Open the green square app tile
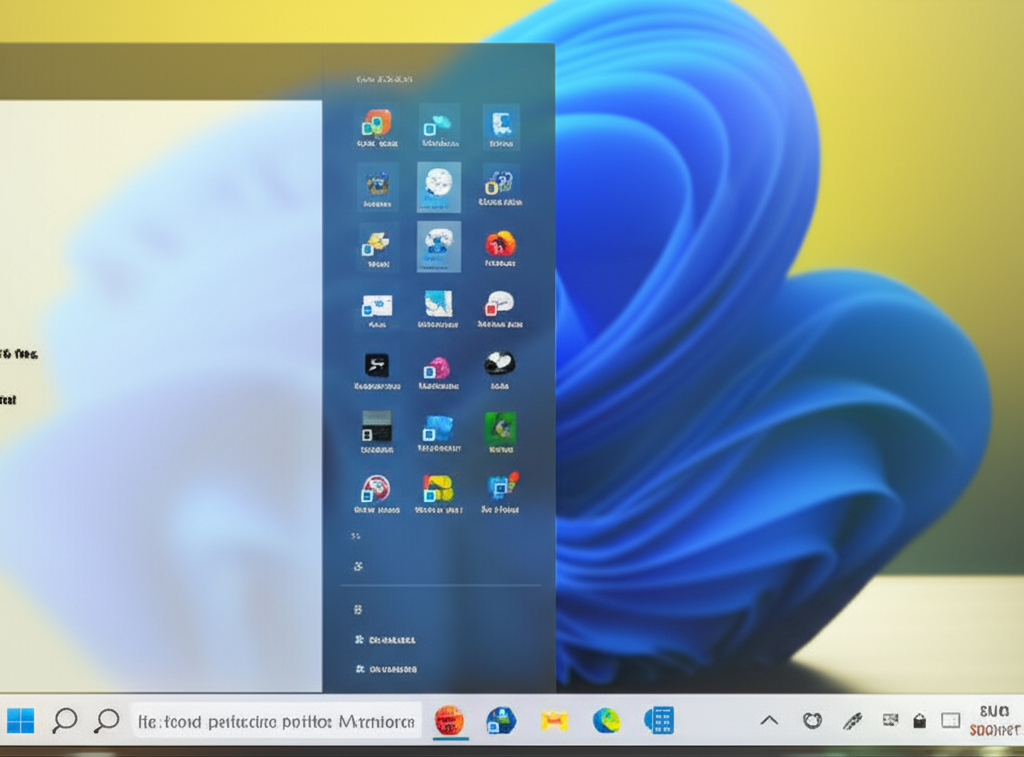This screenshot has height=757, width=1024. (500, 428)
